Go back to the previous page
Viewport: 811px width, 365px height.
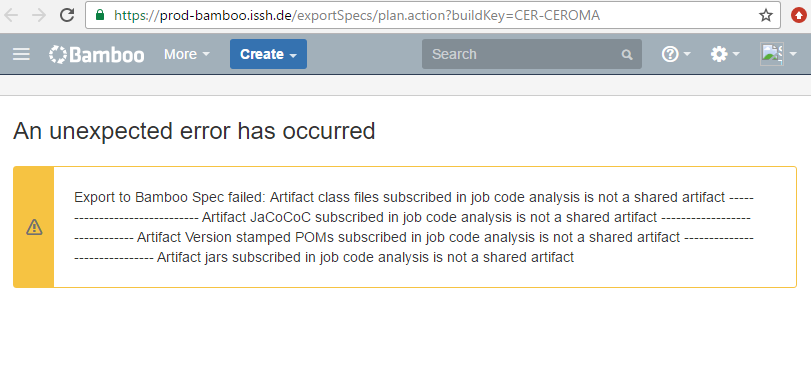11,15
